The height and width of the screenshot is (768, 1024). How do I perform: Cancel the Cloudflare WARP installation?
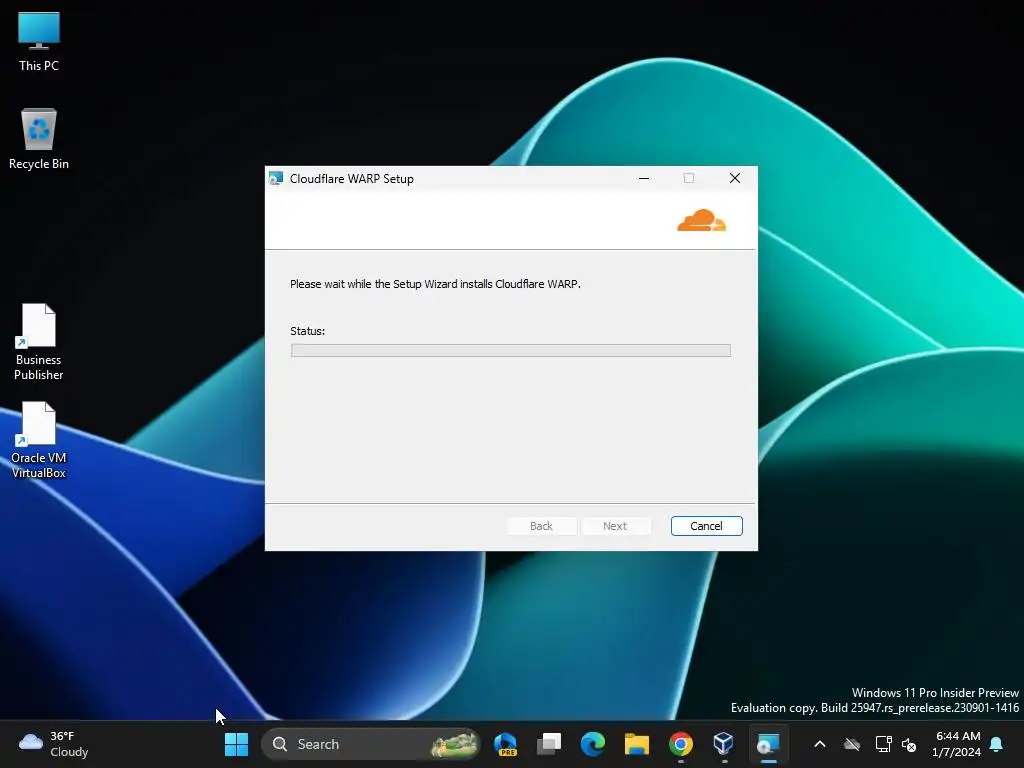coord(706,526)
